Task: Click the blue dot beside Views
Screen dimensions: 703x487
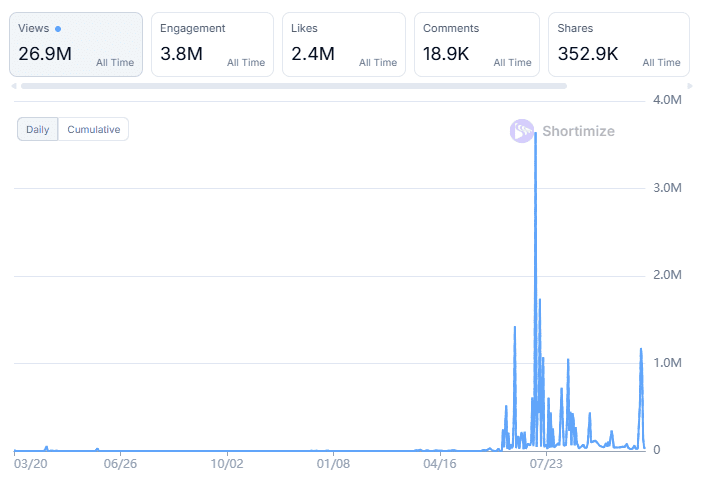Action: (58, 29)
